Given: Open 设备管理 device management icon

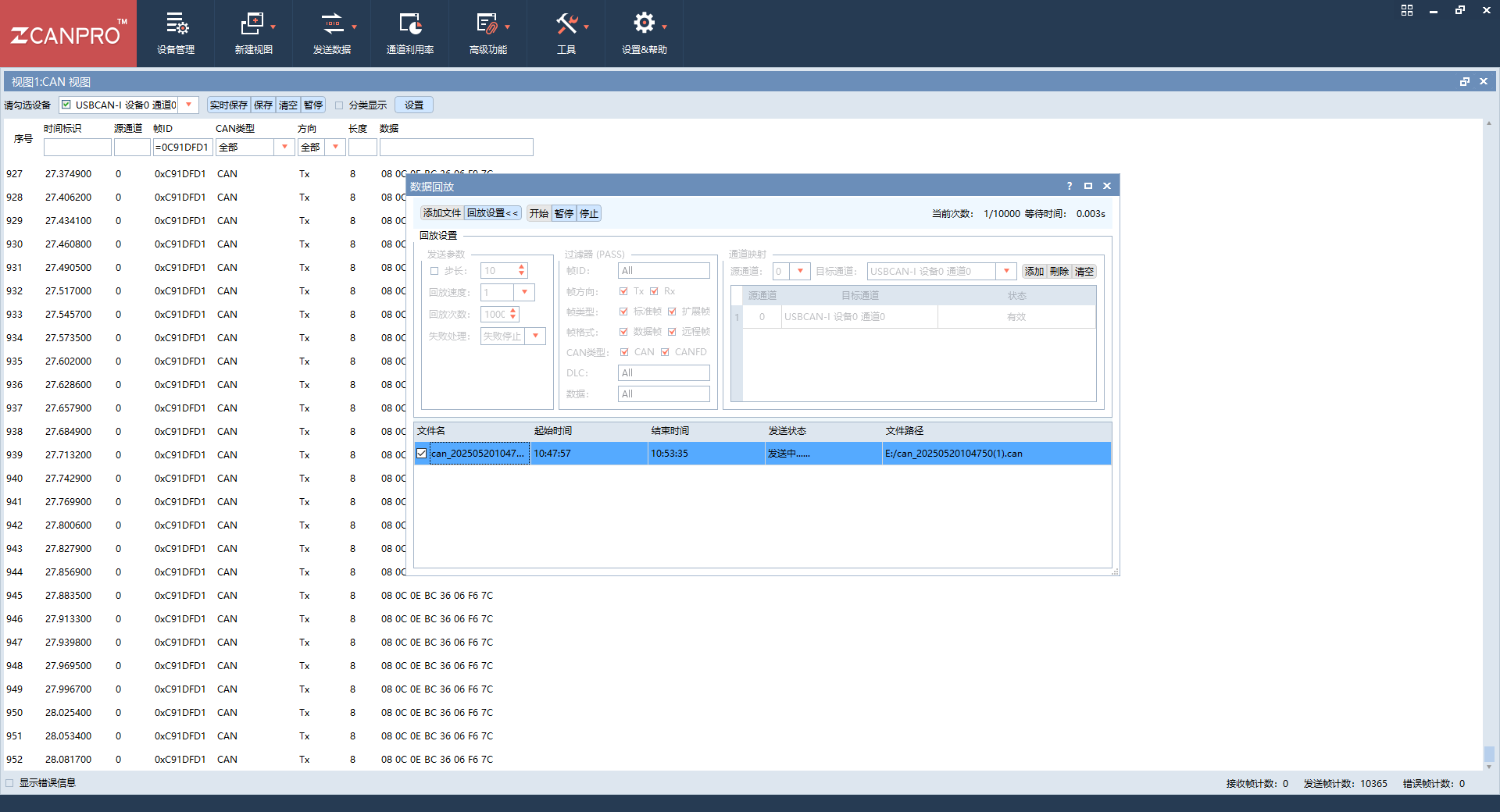Looking at the screenshot, I should coord(177,24).
